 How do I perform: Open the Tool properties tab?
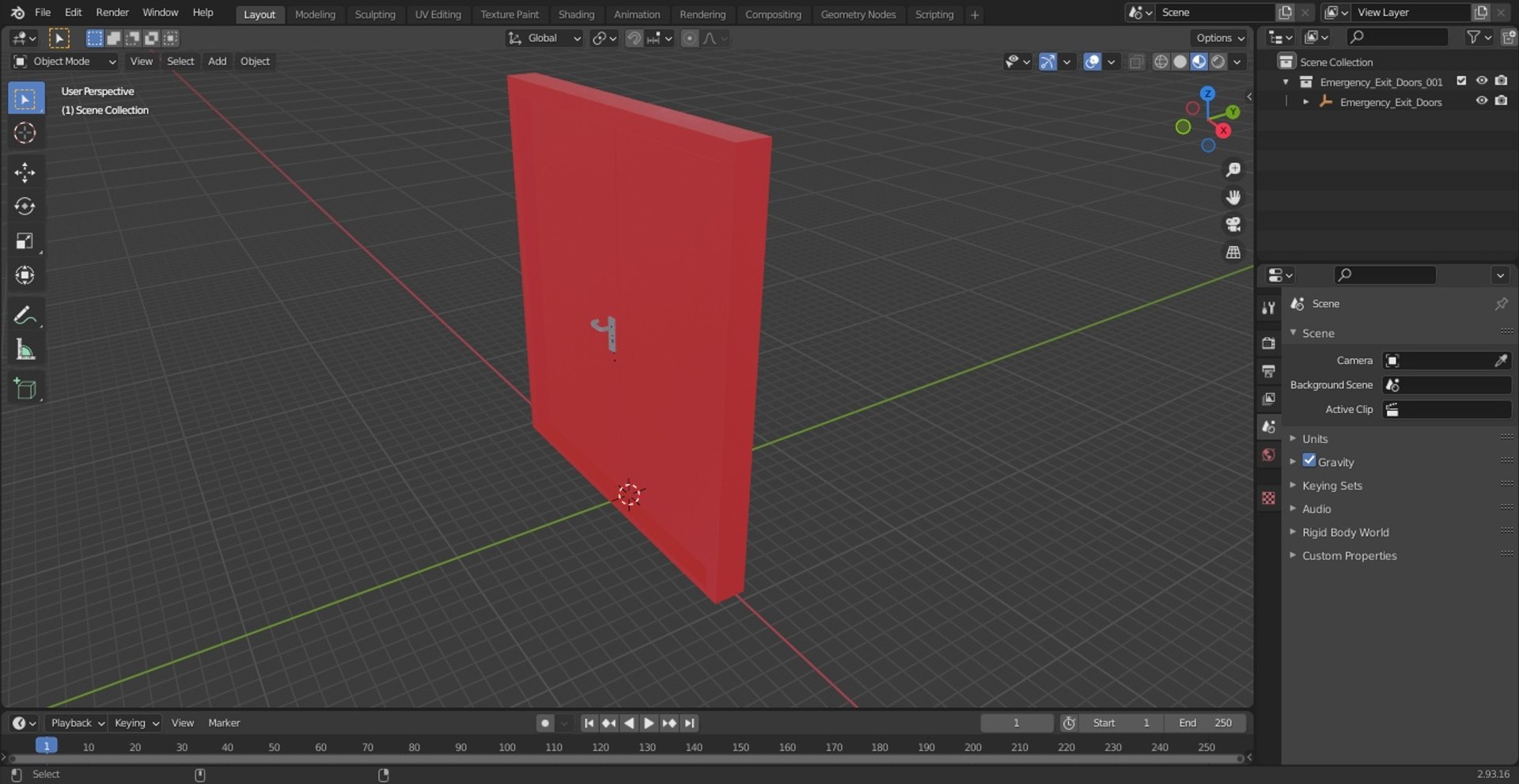[1269, 308]
